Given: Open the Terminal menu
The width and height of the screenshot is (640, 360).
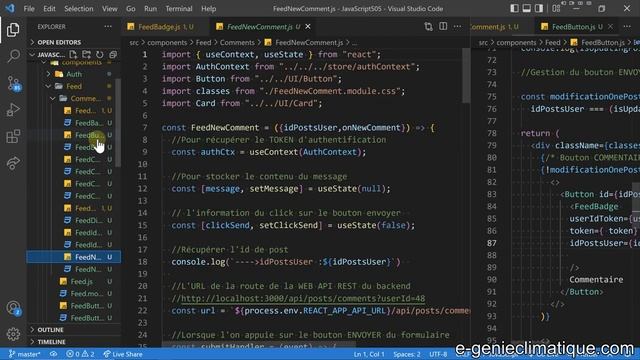Looking at the screenshot, I should tap(179, 9).
